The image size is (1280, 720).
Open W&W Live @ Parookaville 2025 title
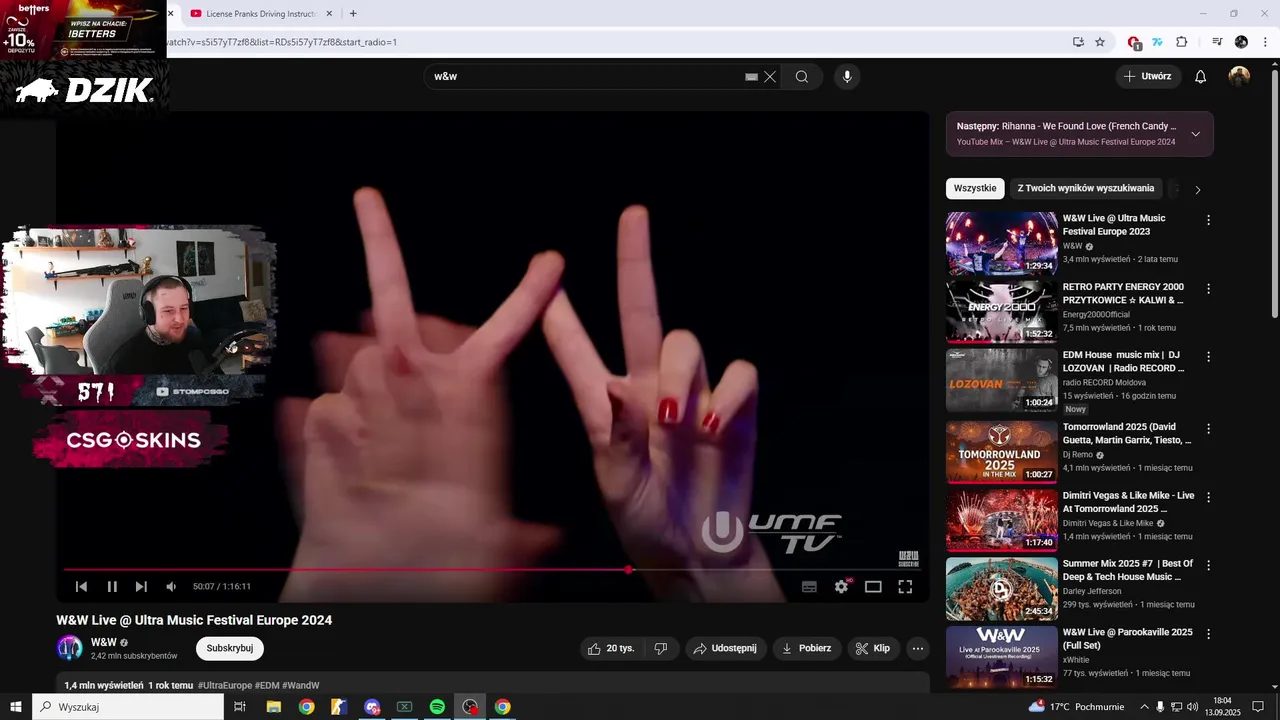[x=1127, y=639]
